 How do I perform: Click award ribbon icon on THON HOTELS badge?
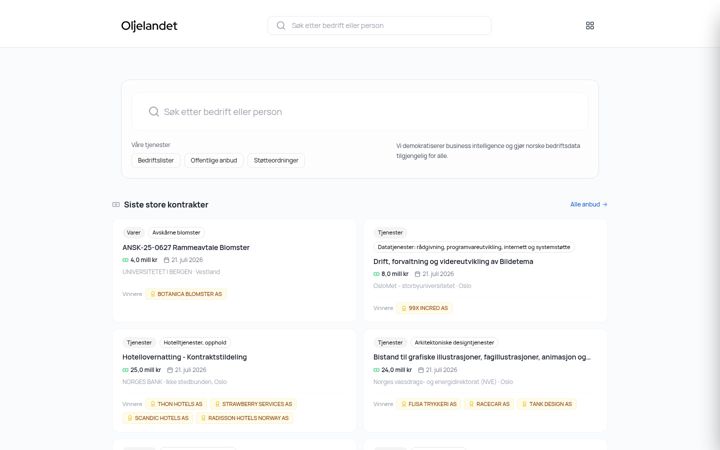coord(153,404)
